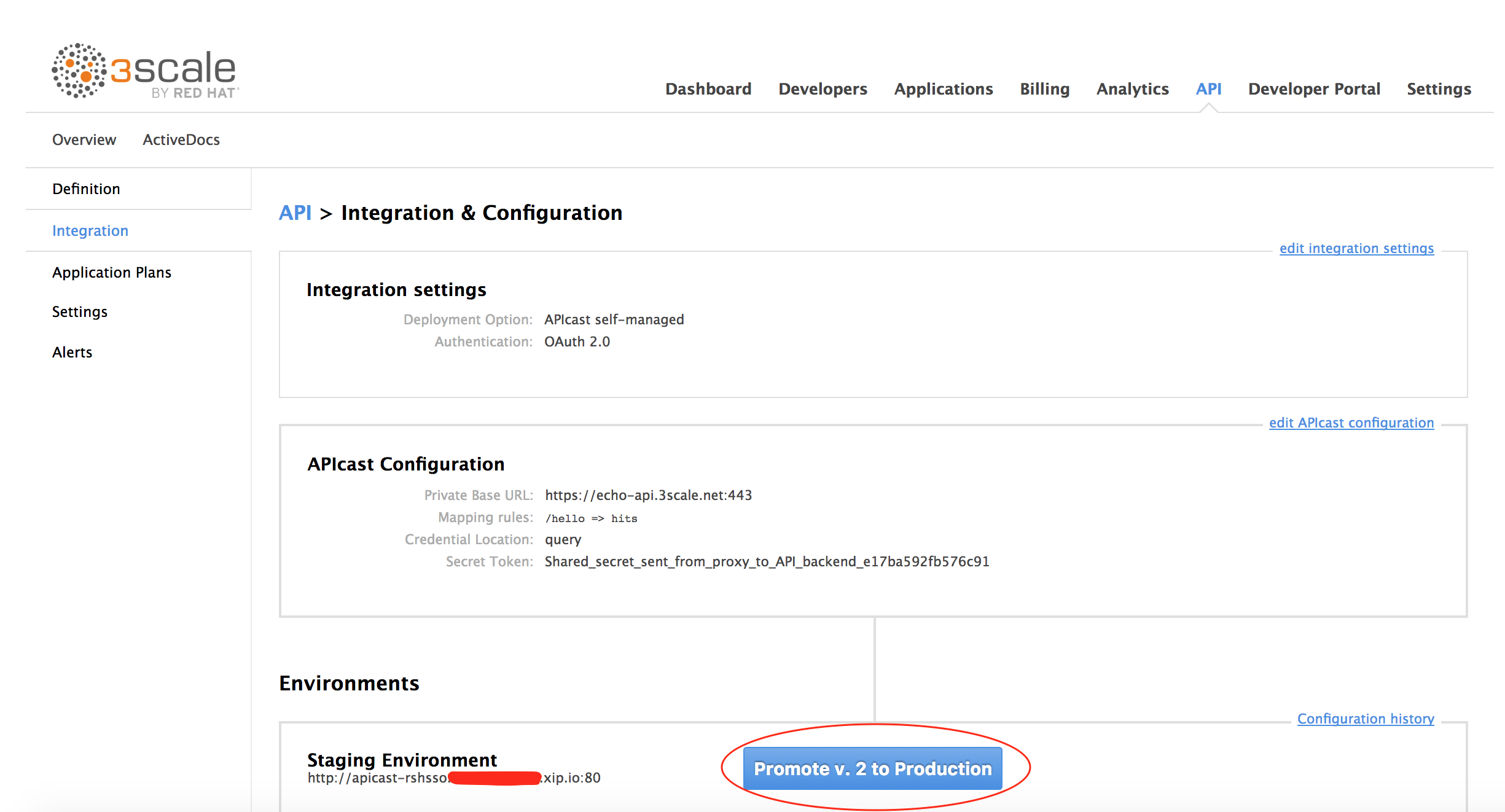1505x812 pixels.
Task: Switch to the ActiveDocs subtab
Action: (x=181, y=140)
